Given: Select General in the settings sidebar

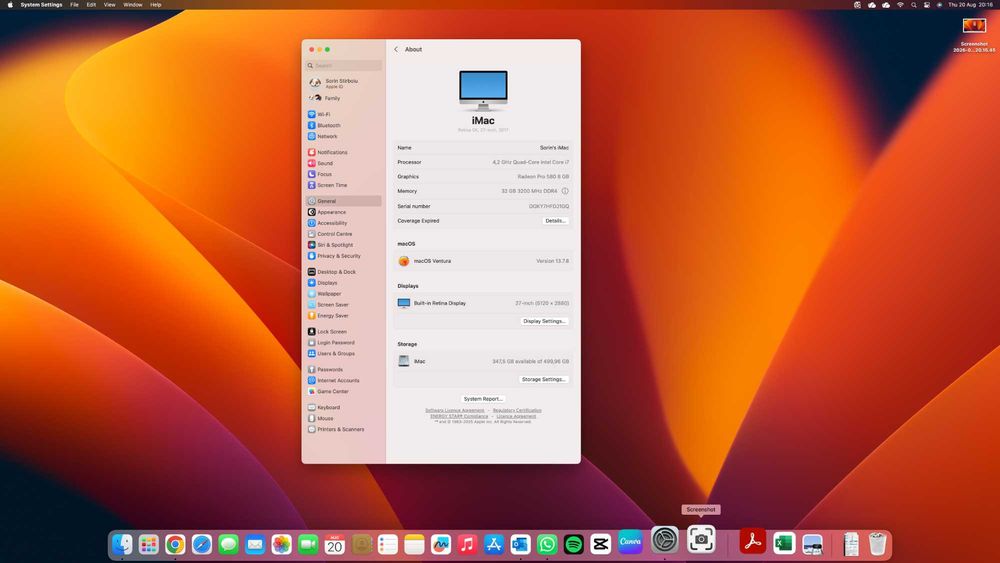Looking at the screenshot, I should [344, 201].
